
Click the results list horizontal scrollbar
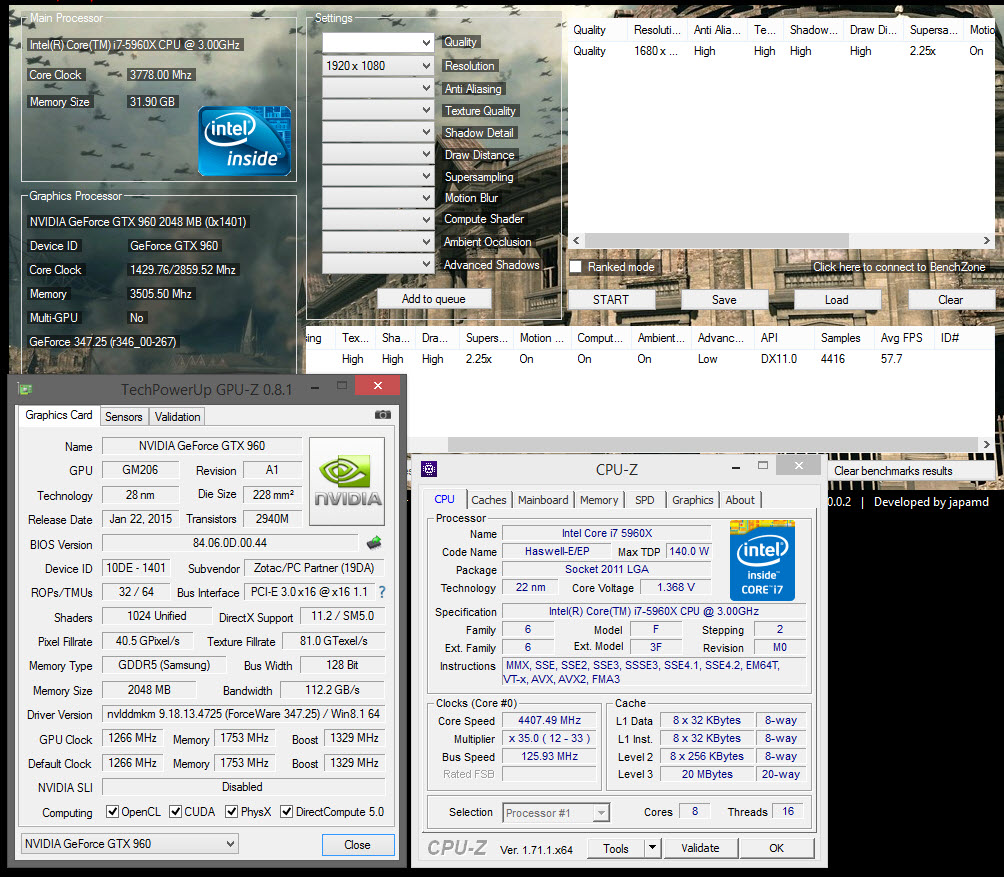(714, 444)
